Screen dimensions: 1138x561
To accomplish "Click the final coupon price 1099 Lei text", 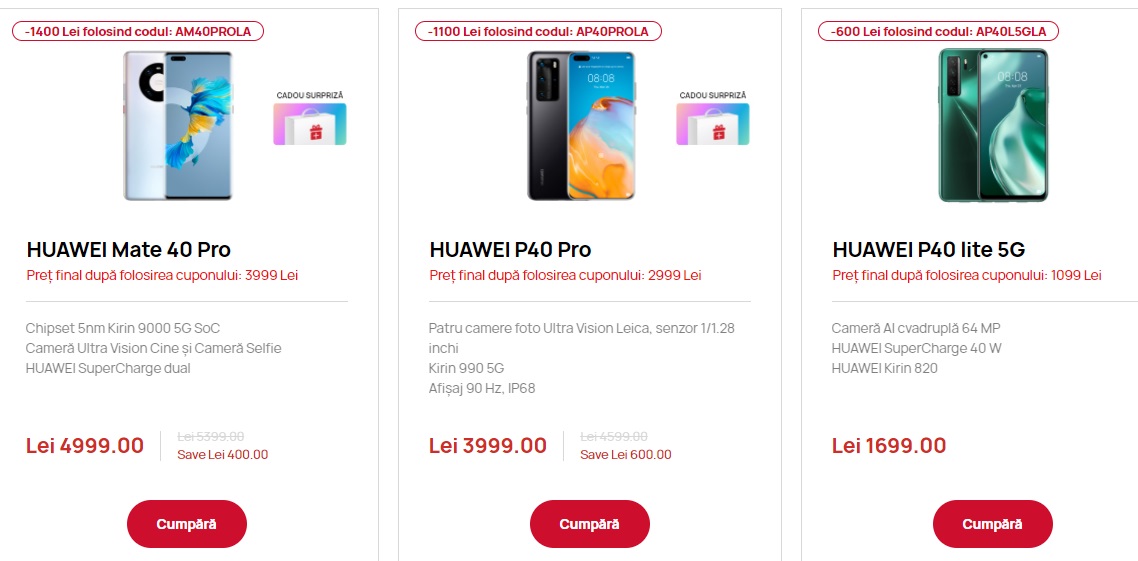I will tap(967, 276).
